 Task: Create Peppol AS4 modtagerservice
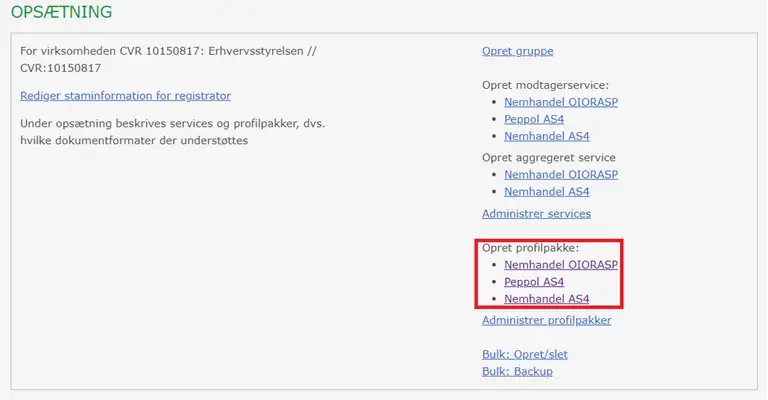click(x=533, y=119)
